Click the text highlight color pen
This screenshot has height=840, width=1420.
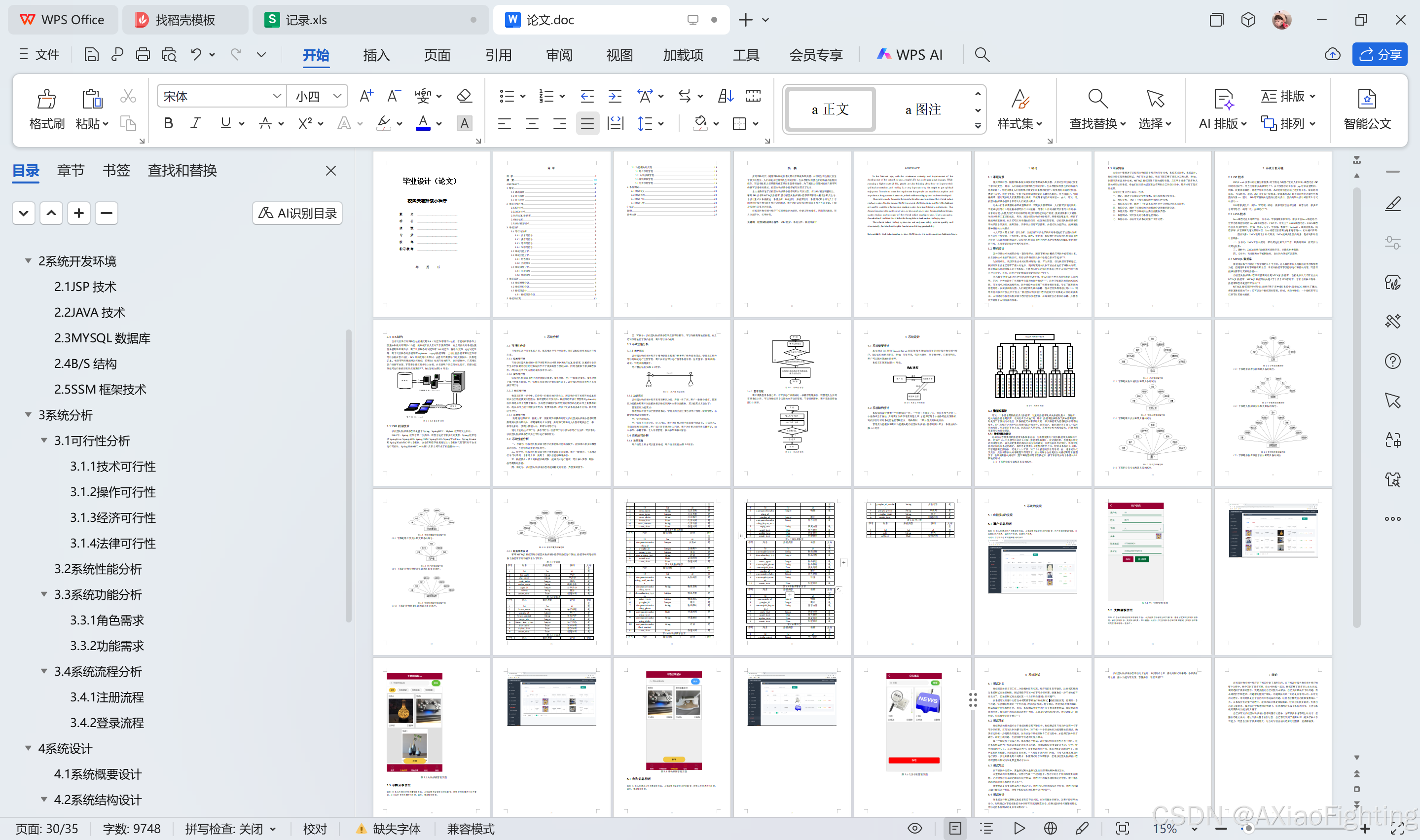[384, 123]
